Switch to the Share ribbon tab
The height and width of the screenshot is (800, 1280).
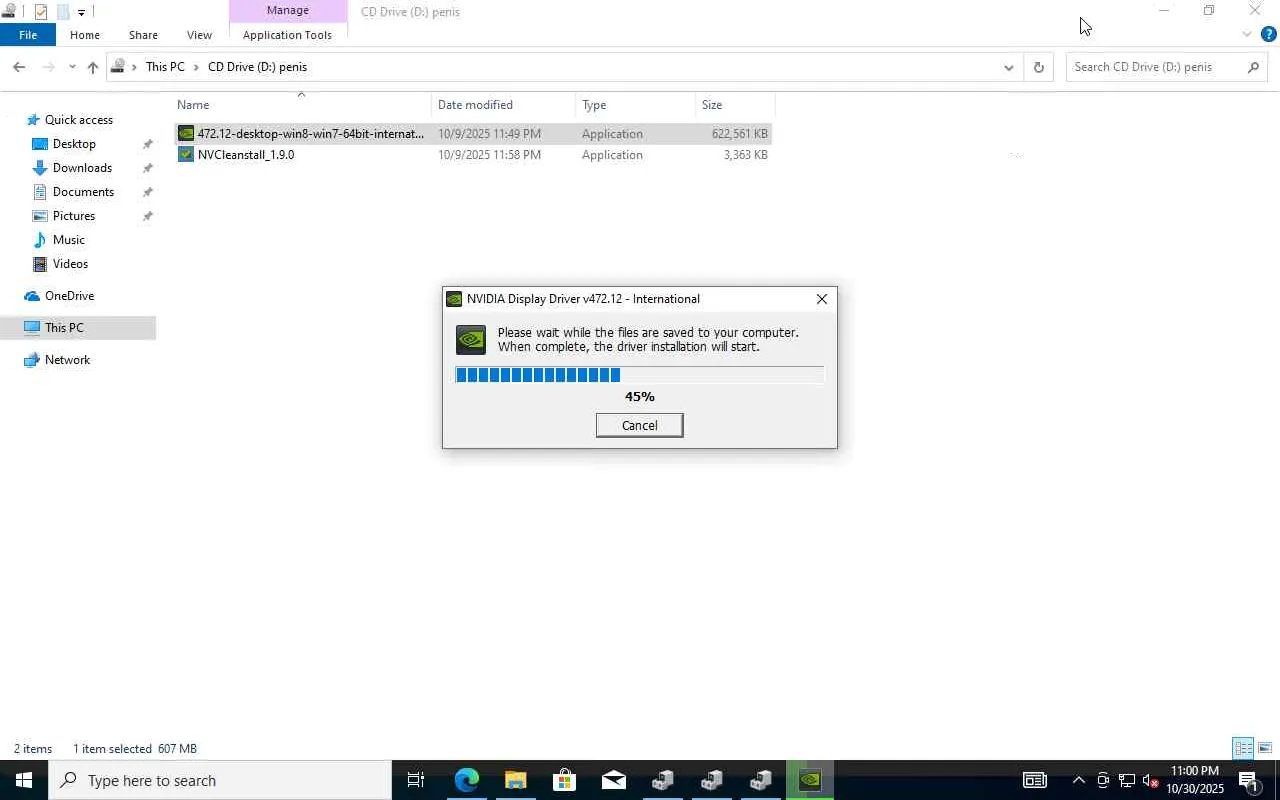coord(143,35)
